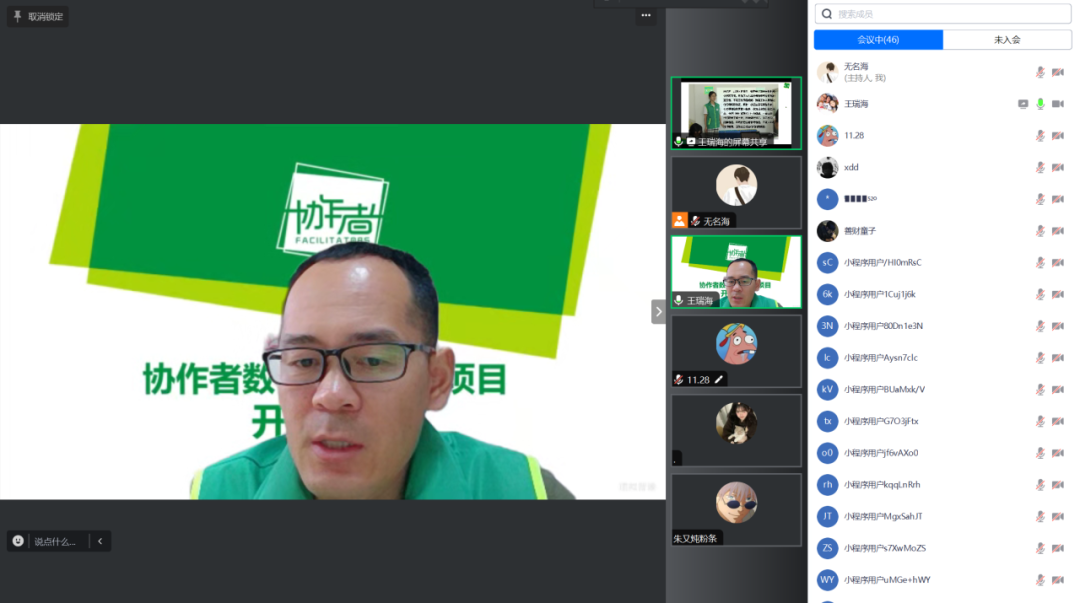The image size is (1080, 603).
Task: Select the 11.28 participant tile
Action: 736,351
